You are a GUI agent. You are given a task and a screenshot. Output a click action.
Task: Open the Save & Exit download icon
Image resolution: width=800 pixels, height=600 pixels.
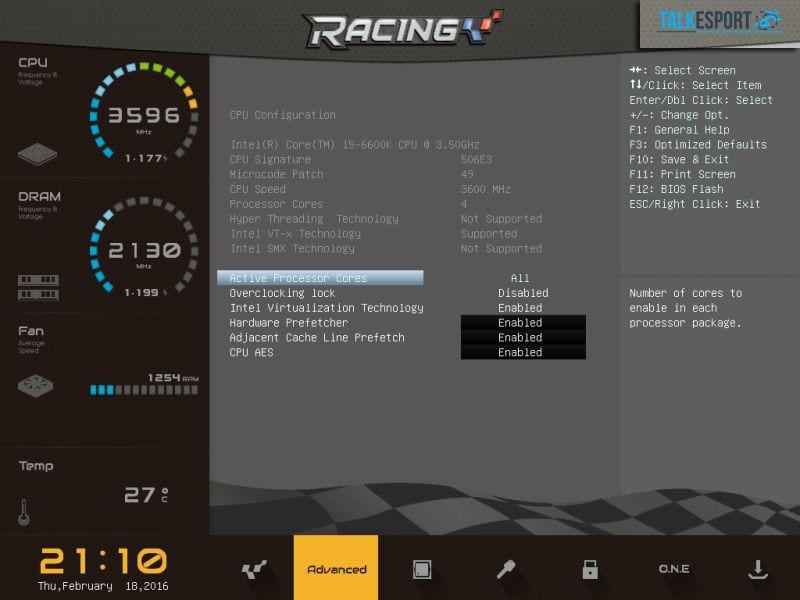click(757, 569)
